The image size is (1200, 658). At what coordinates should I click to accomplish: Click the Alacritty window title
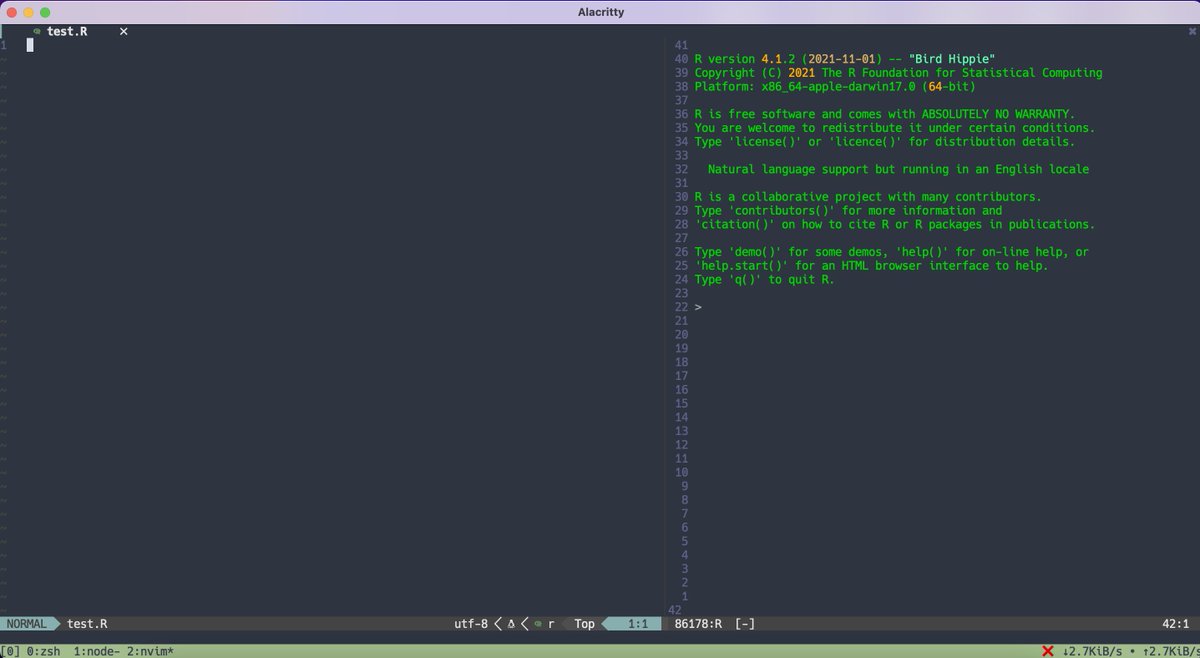click(x=600, y=11)
